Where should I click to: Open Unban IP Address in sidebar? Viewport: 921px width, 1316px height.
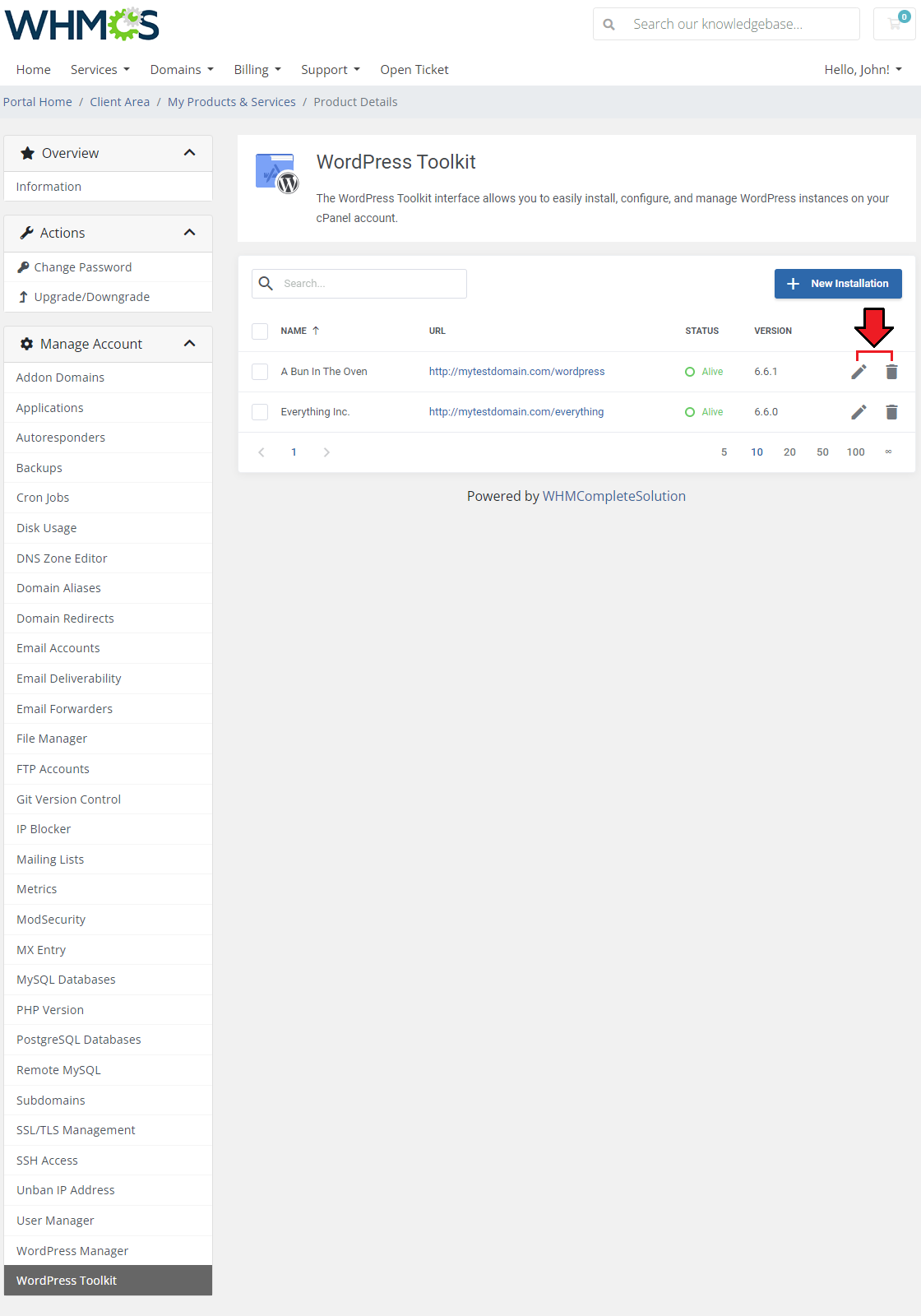[109, 1190]
